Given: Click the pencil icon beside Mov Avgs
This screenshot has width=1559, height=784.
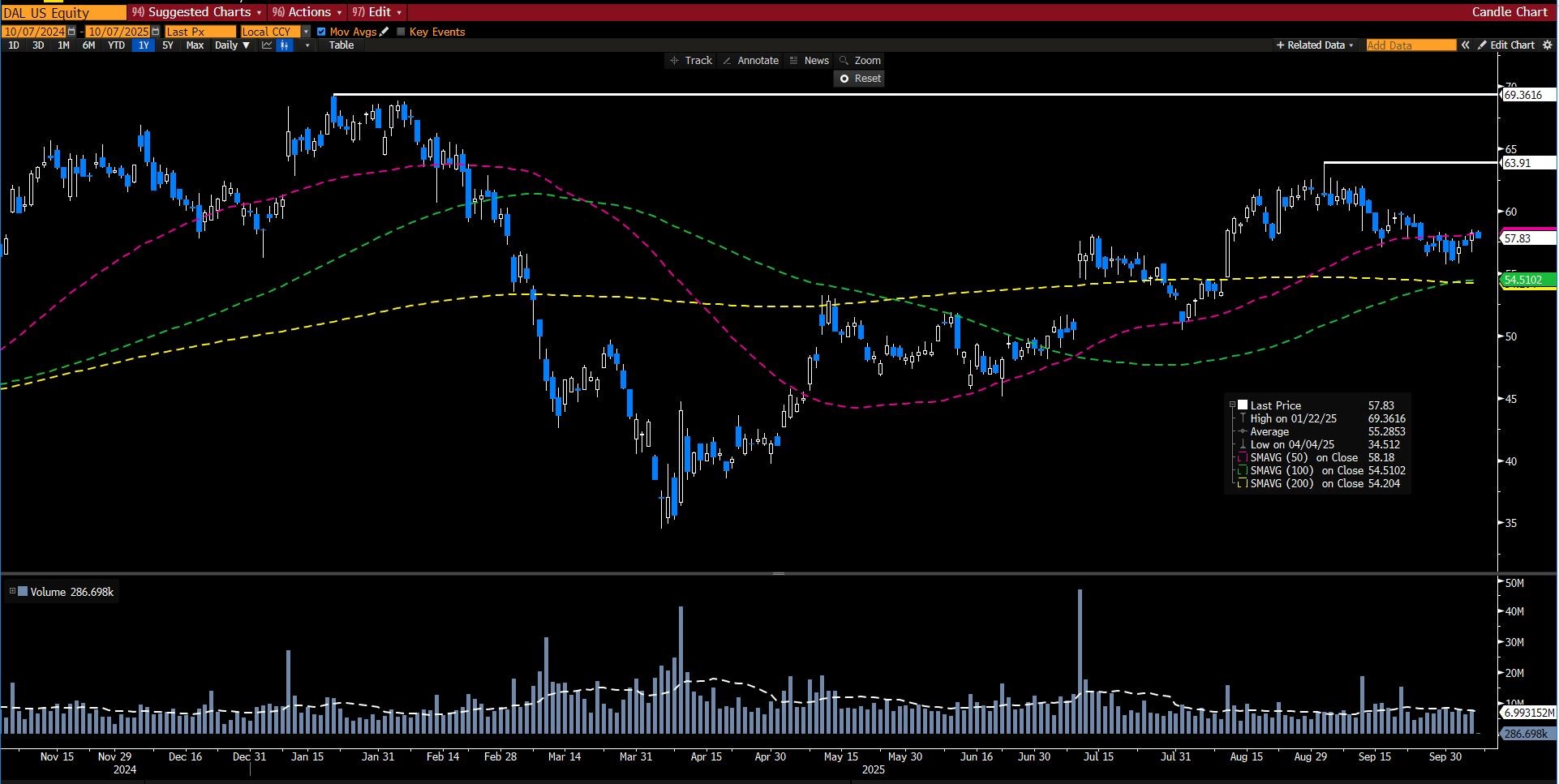Looking at the screenshot, I should click(384, 32).
